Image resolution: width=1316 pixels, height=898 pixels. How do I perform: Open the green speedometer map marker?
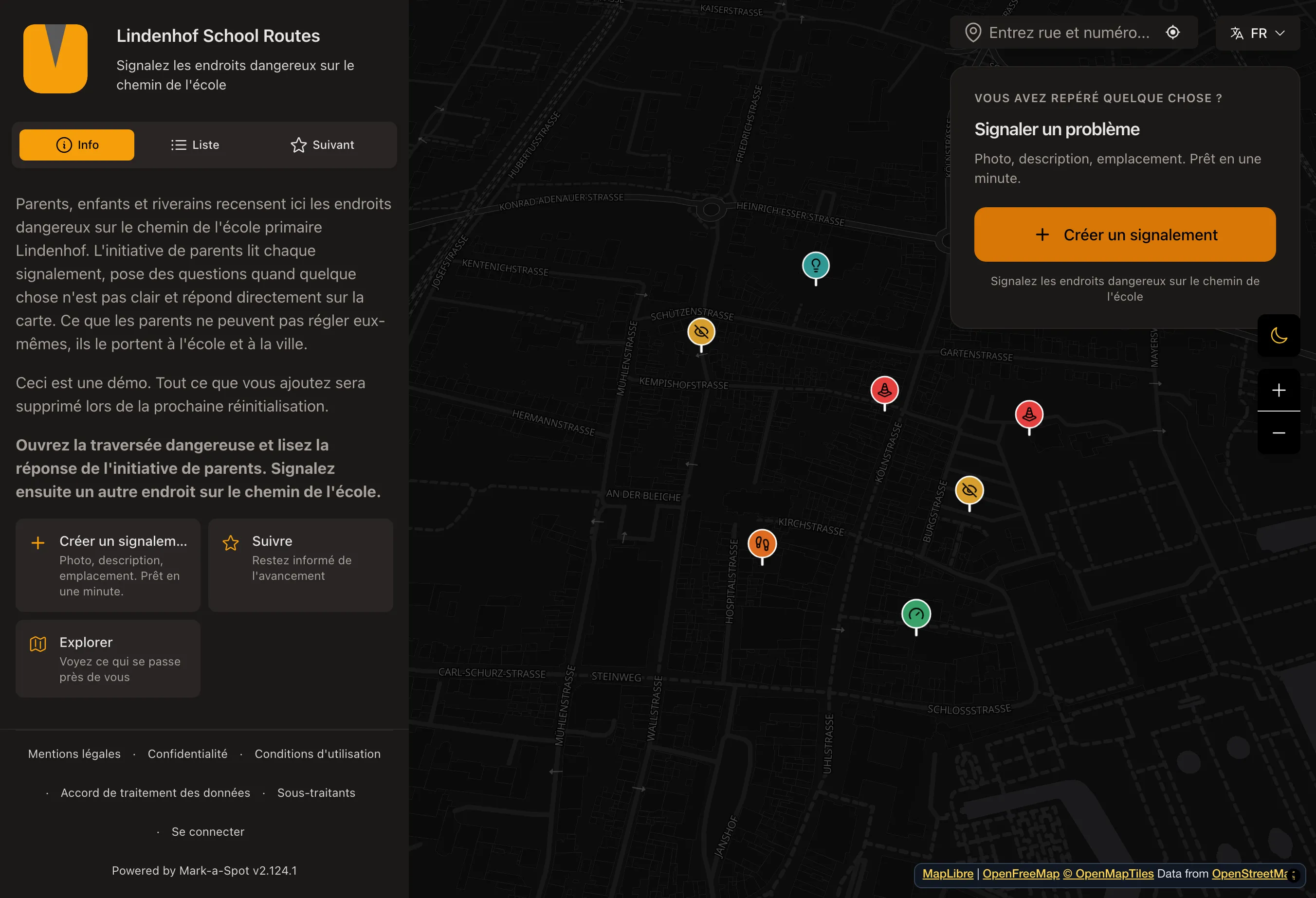[916, 614]
